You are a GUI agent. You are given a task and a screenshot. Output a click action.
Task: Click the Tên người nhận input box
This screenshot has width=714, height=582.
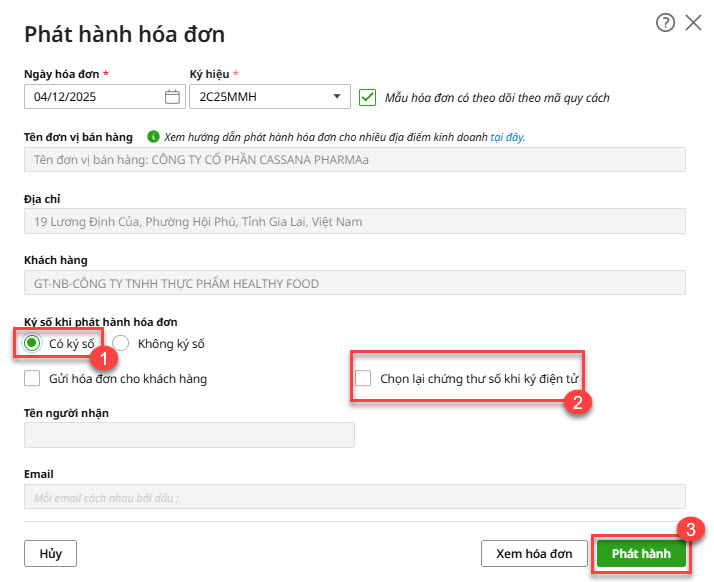(189, 435)
